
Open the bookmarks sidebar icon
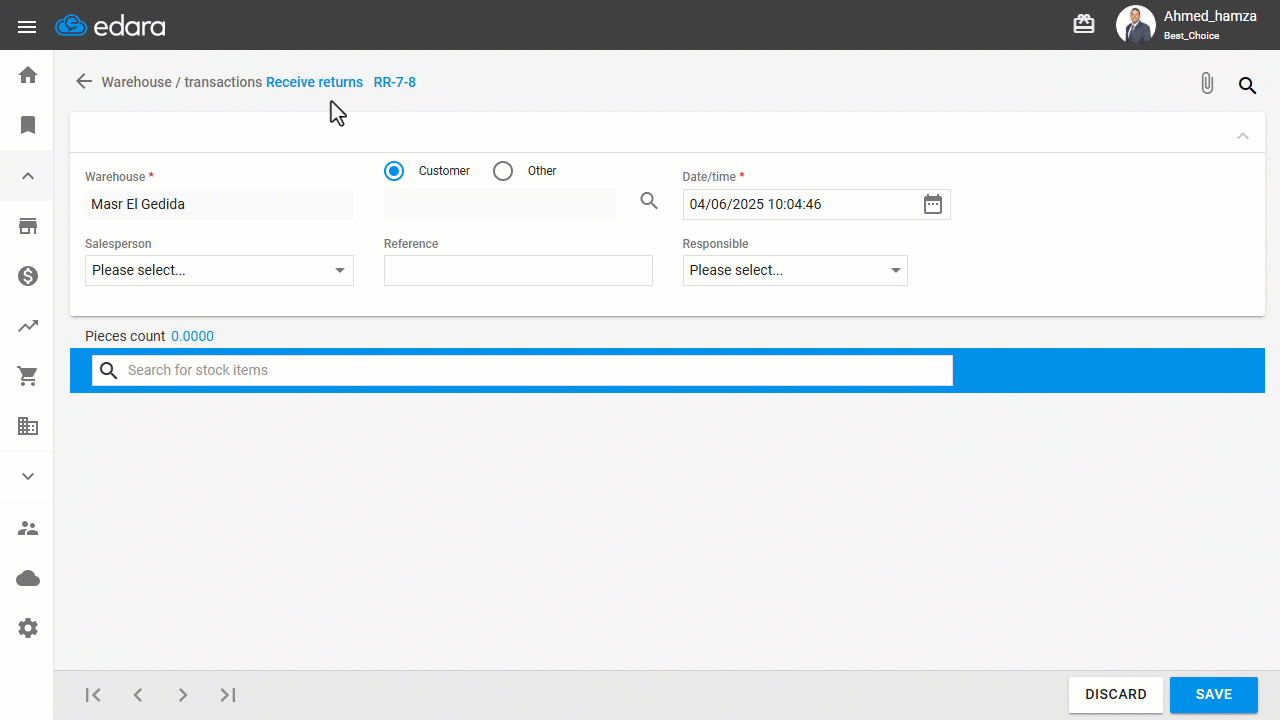[28, 125]
